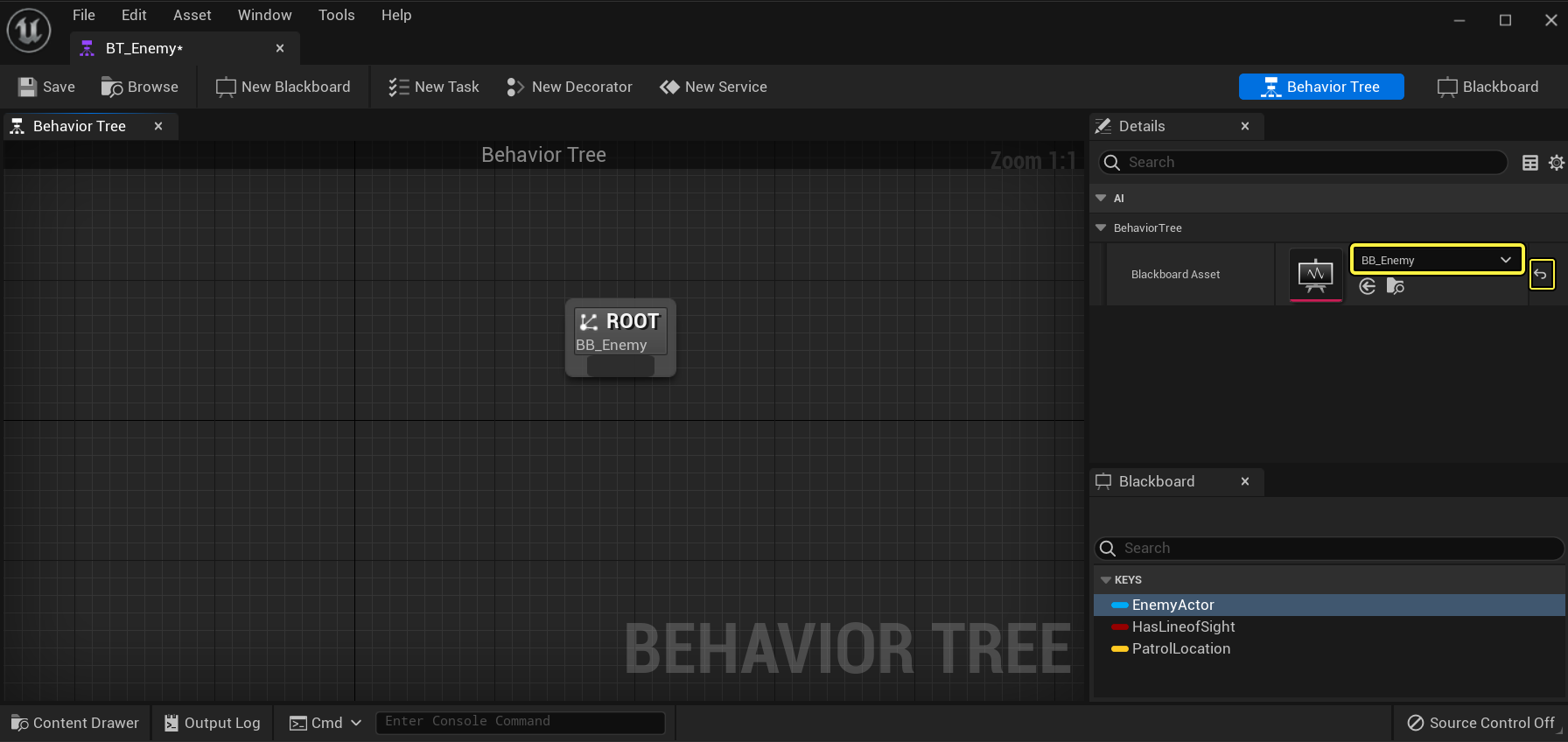Click Browse to locate asset

pyautogui.click(x=140, y=87)
